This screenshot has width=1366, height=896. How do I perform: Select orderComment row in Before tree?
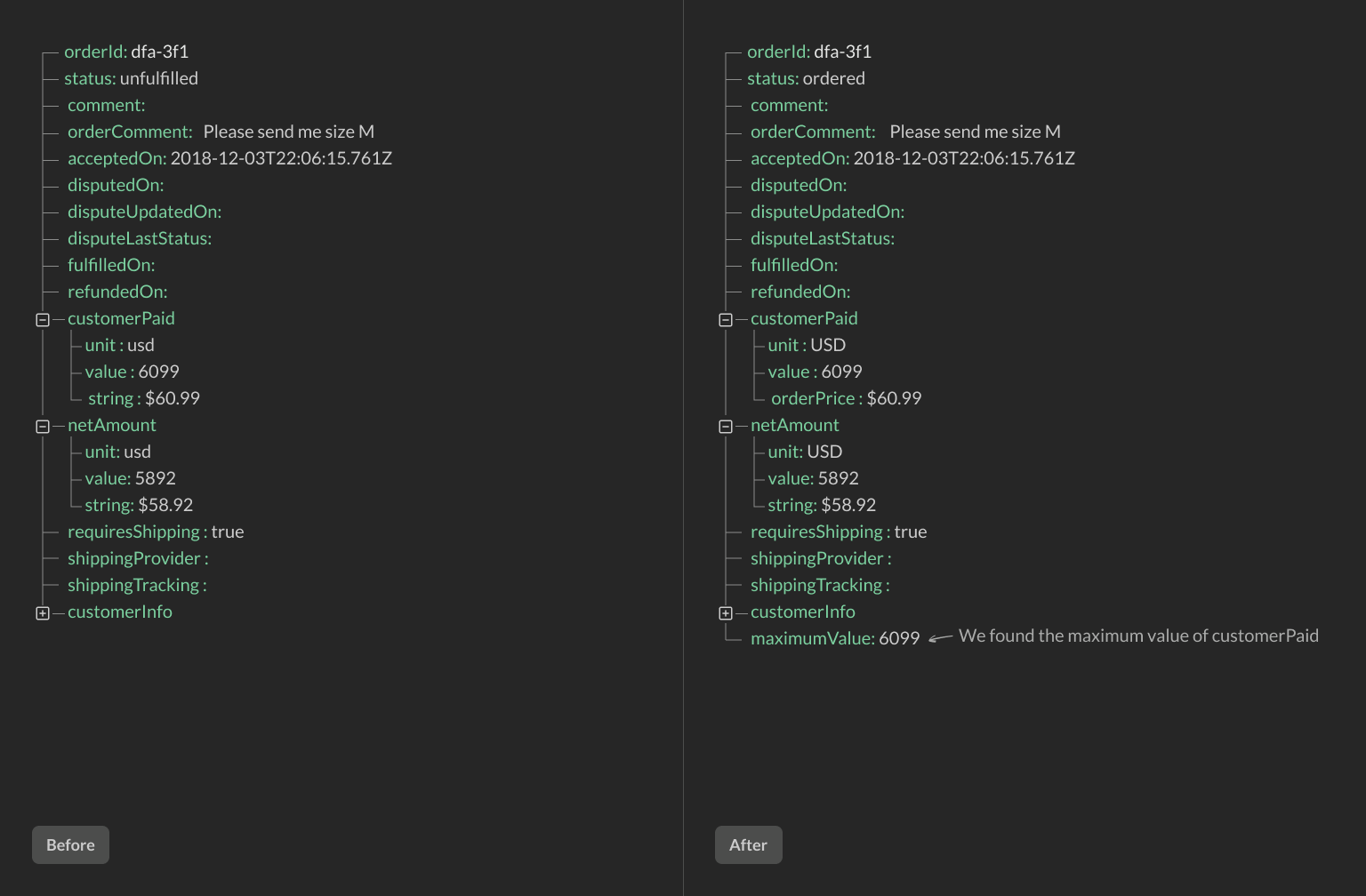[x=221, y=132]
